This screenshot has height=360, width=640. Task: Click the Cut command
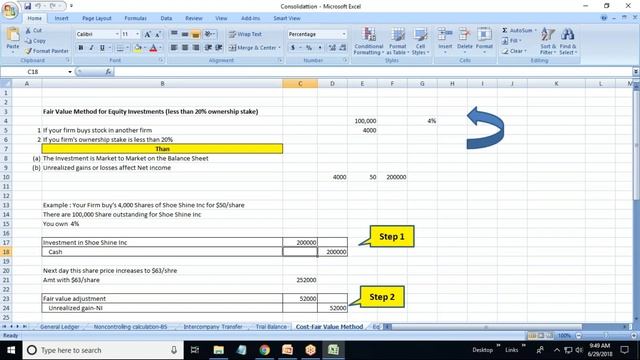[33, 31]
